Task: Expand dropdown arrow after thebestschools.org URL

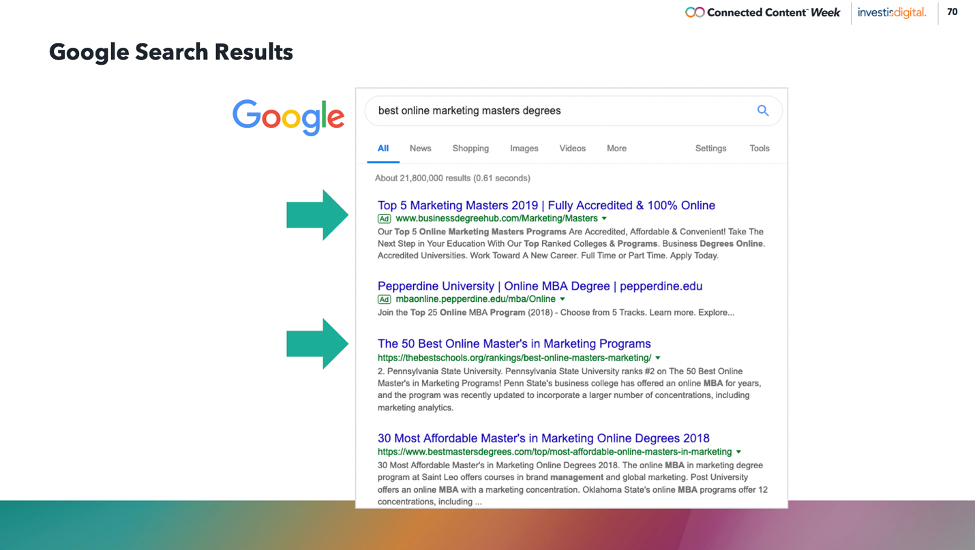Action: 658,358
